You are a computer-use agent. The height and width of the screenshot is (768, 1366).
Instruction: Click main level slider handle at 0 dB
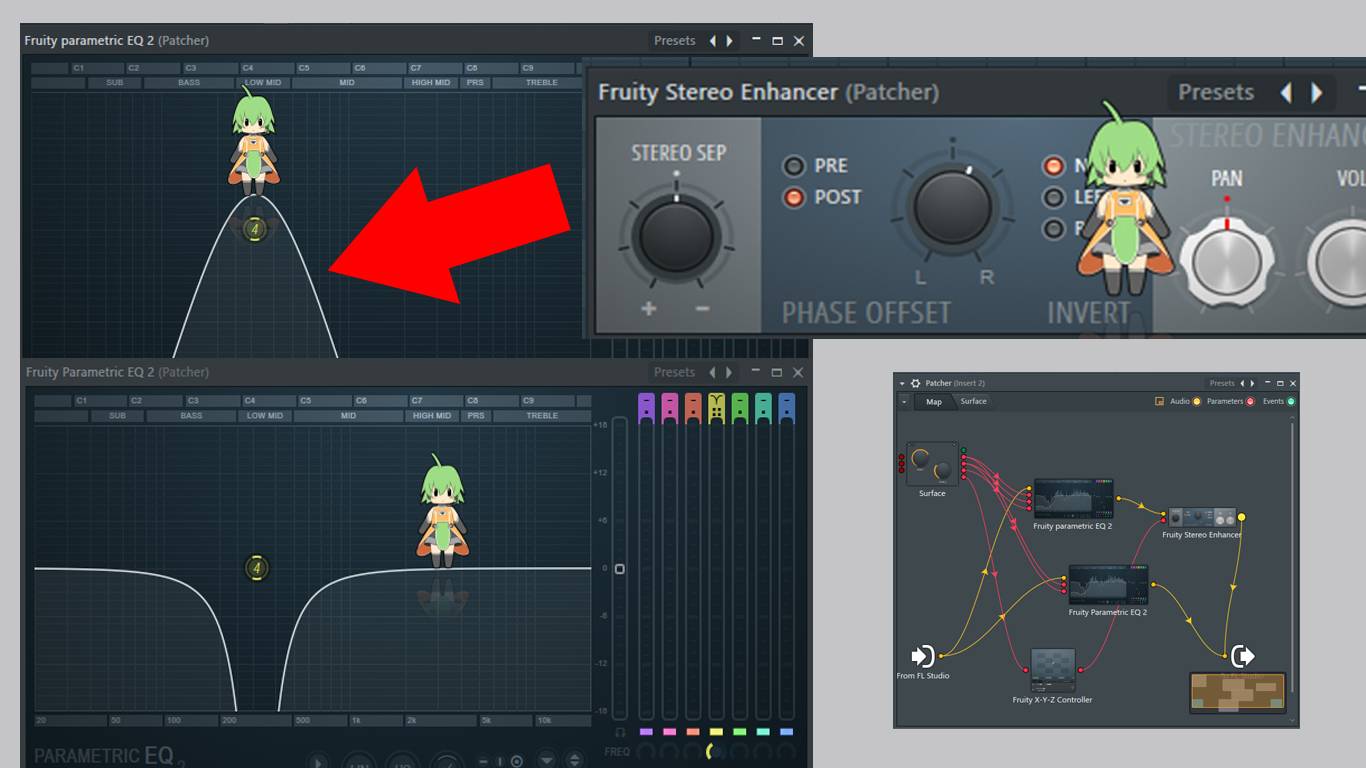[x=620, y=569]
